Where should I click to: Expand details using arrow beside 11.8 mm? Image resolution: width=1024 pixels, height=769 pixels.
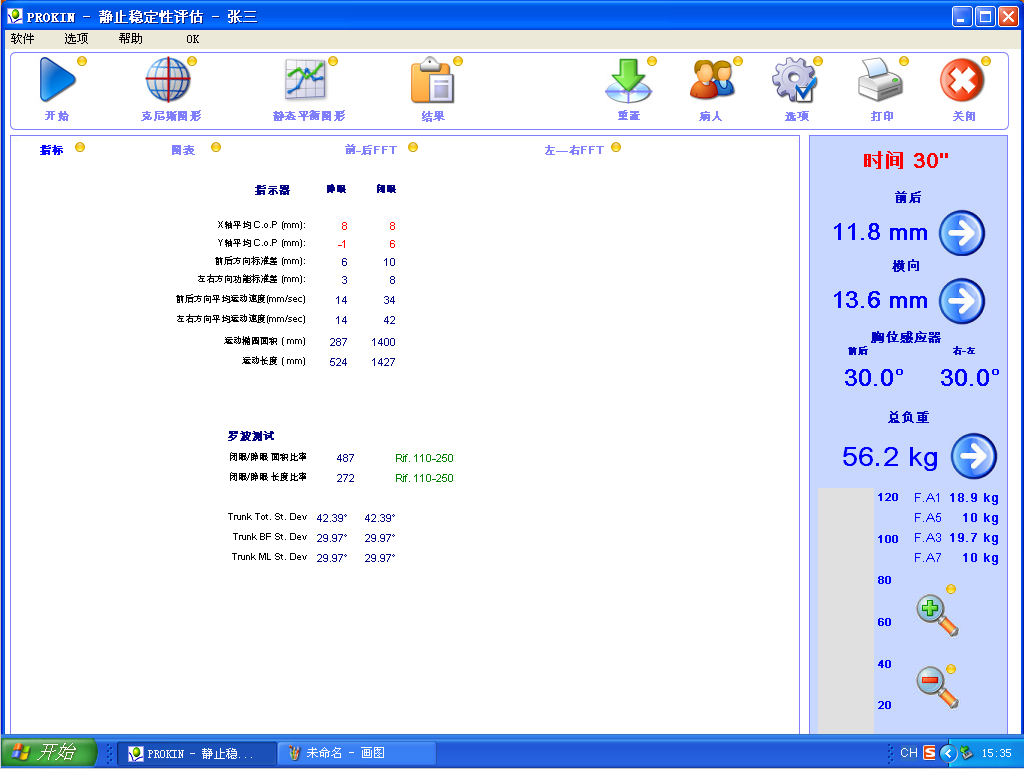[961, 233]
